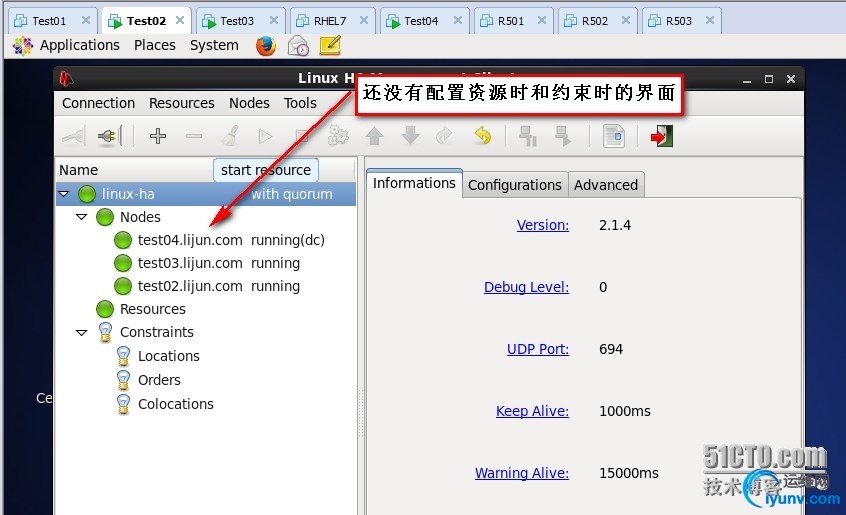Open the GNOME Places menu
Screen dimensions: 846x515
(155, 45)
